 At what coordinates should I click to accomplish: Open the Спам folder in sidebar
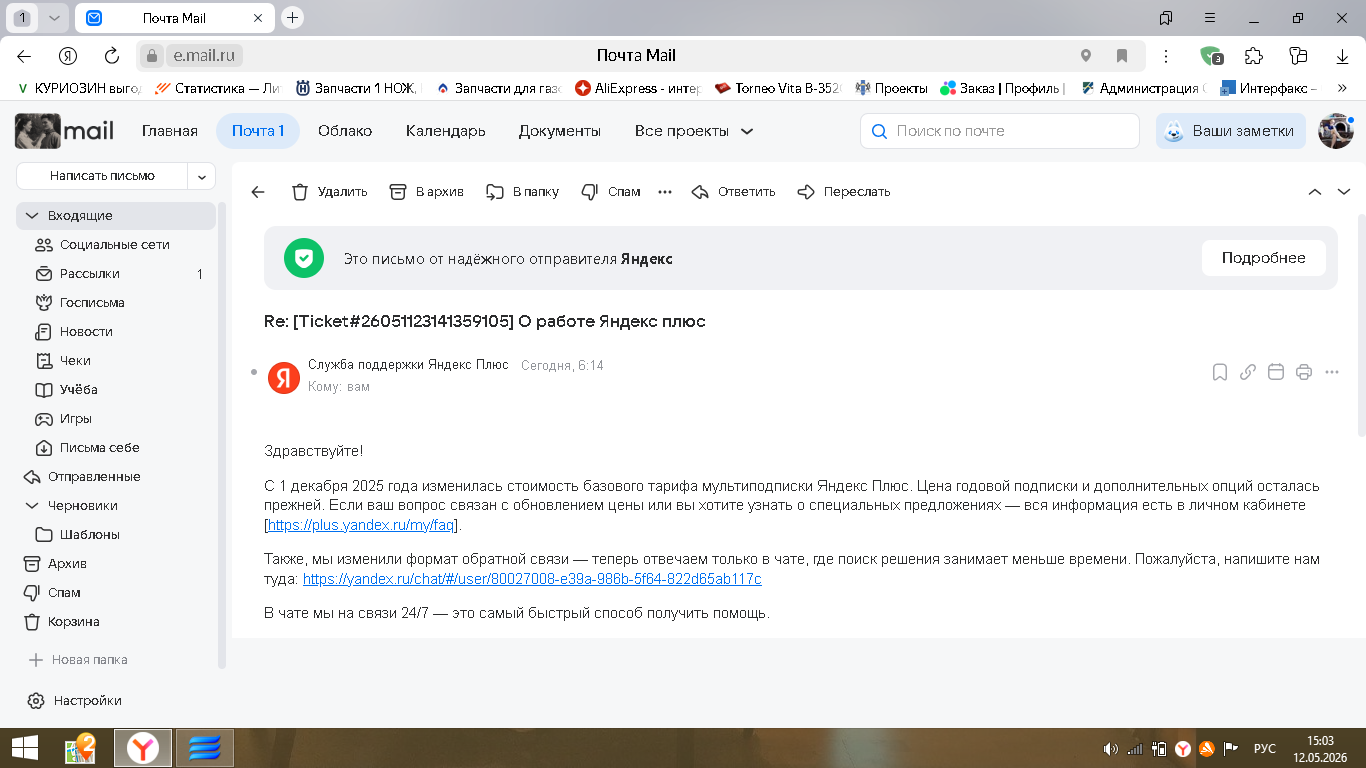coord(116,593)
